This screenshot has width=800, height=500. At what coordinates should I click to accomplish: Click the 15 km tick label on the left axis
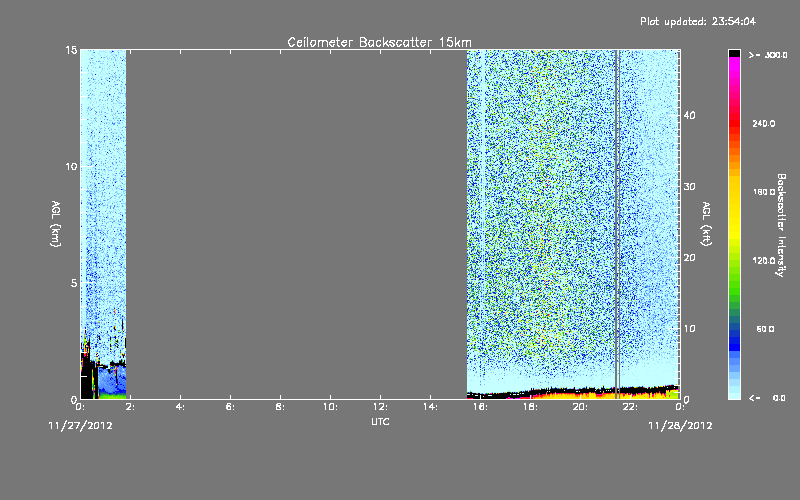71,50
